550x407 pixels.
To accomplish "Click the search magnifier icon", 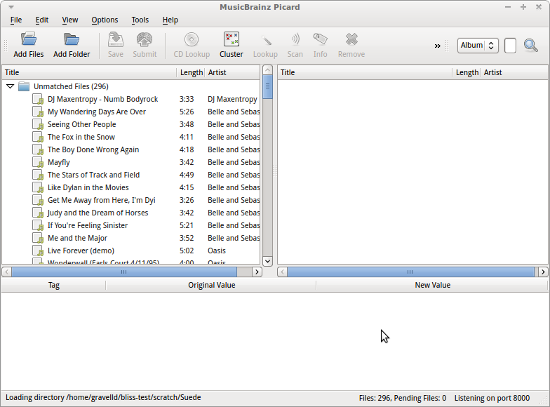I will coord(531,46).
